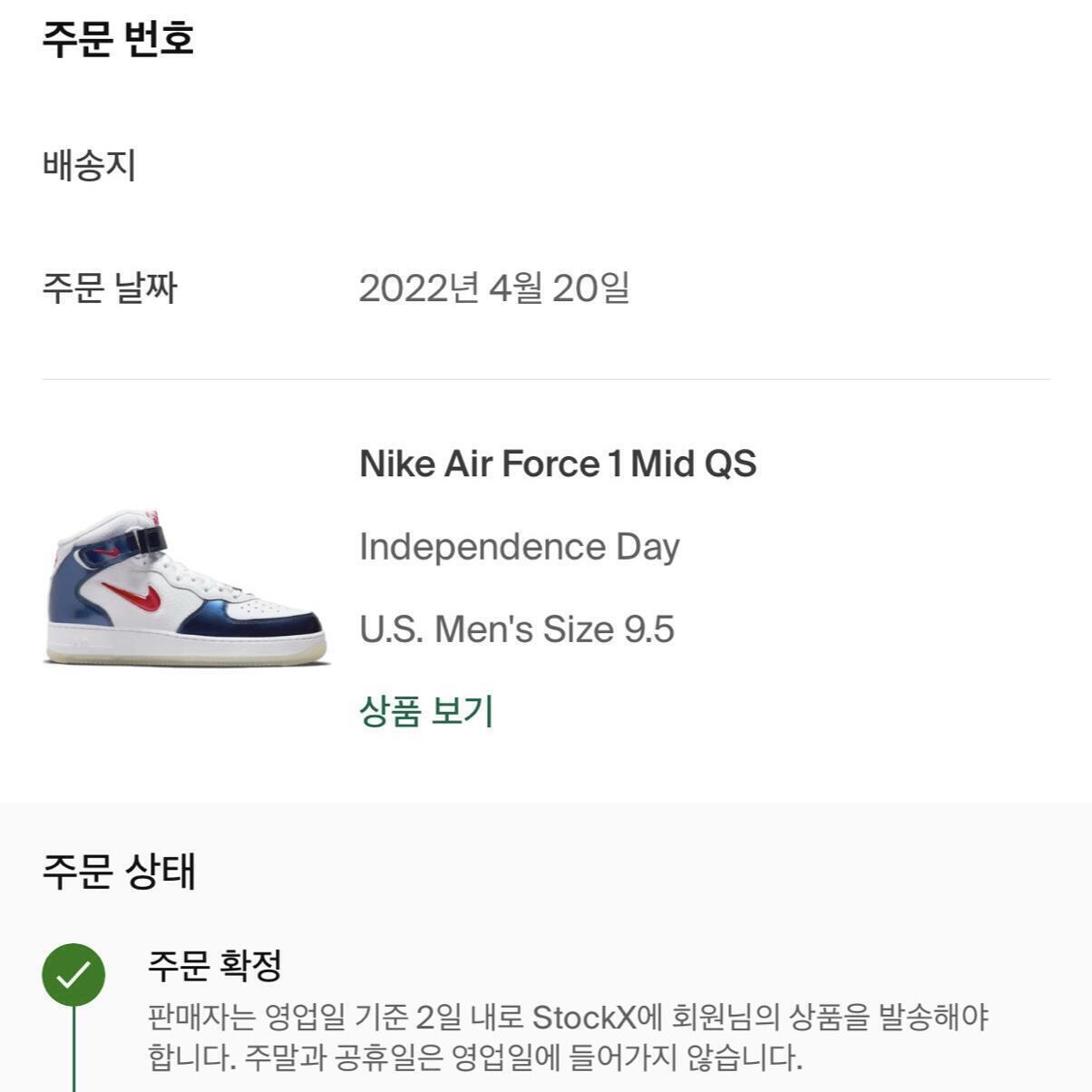Viewport: 1092px width, 1092px height.
Task: Click the 주문 상태 section heading
Action: tap(119, 871)
